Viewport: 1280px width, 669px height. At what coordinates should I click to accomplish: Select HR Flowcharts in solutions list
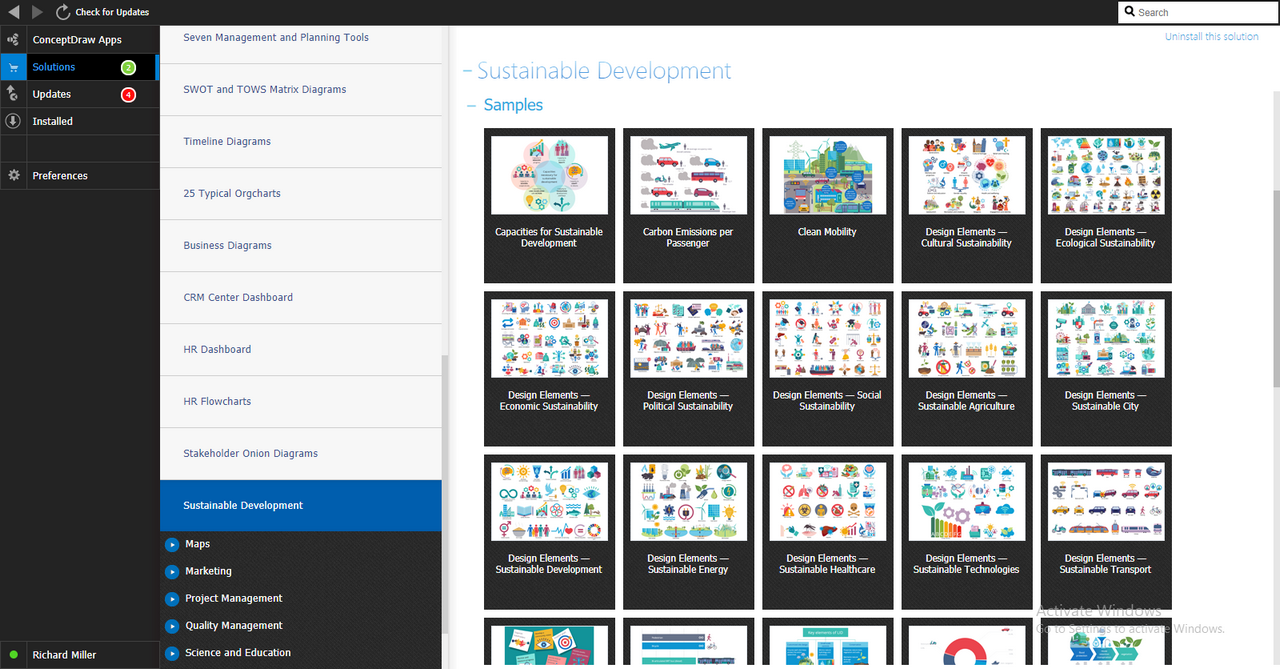(217, 401)
